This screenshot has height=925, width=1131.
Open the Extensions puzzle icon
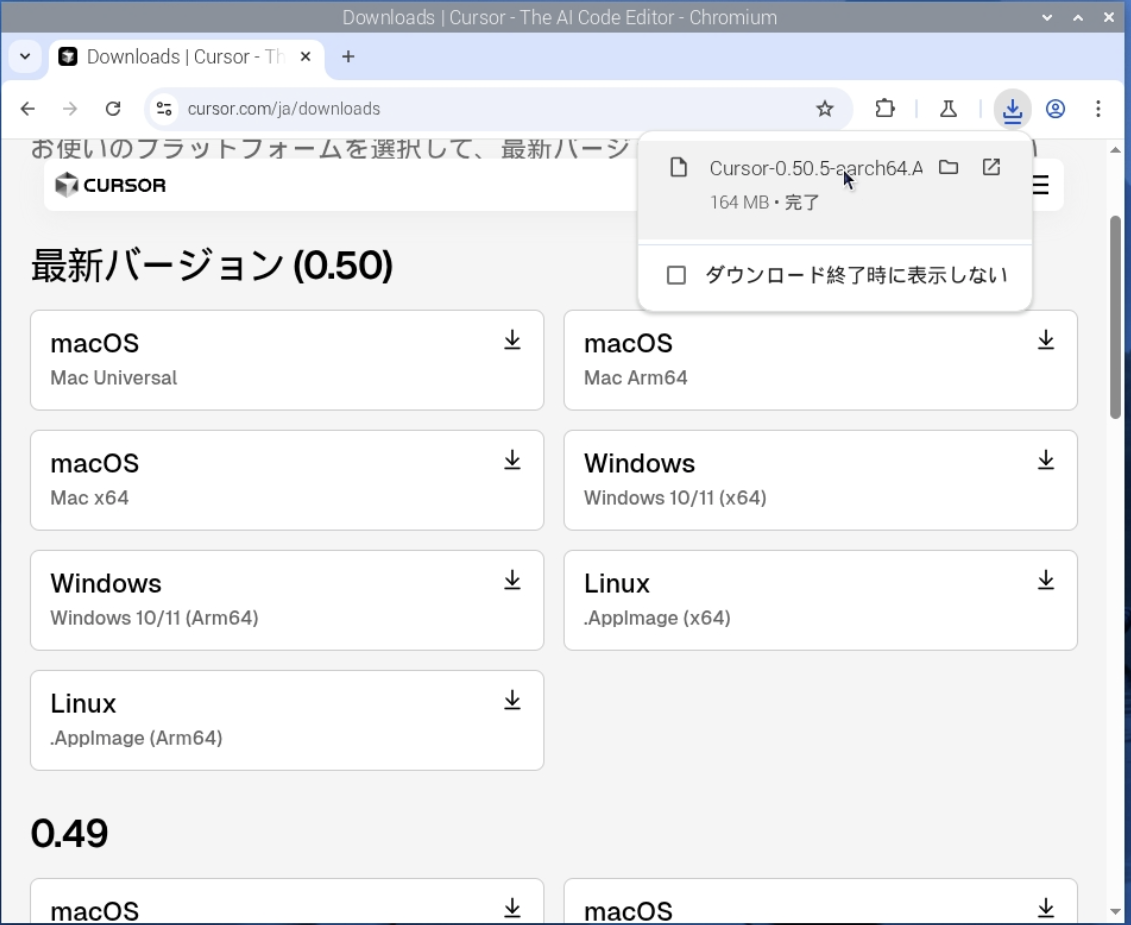[x=885, y=109]
